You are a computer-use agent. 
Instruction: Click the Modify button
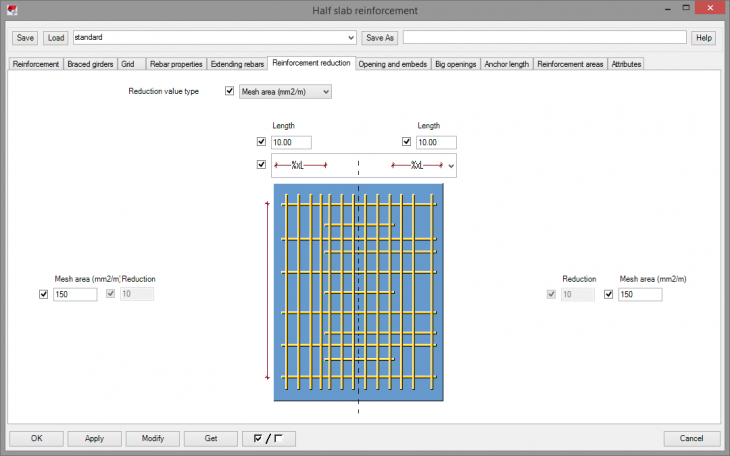coord(153,438)
